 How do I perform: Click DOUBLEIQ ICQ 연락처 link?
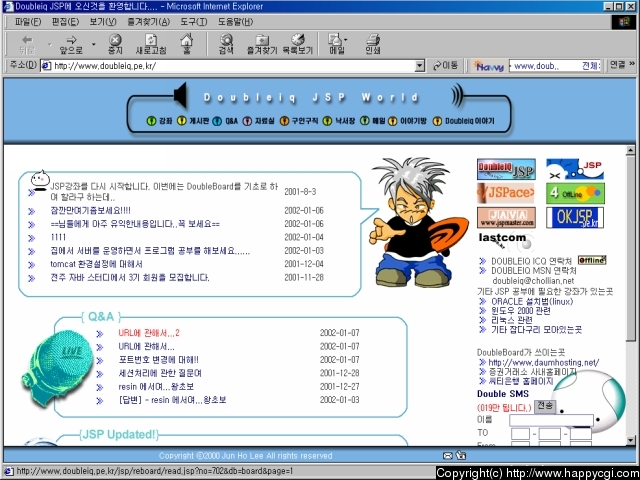(531, 261)
